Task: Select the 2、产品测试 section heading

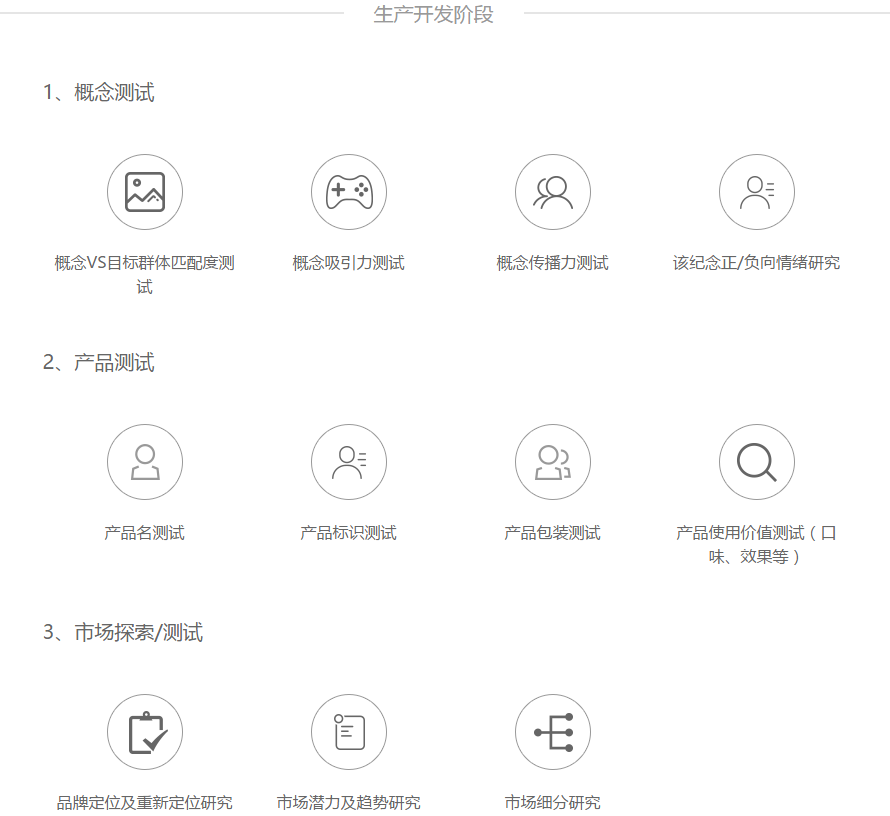Action: click(x=99, y=363)
